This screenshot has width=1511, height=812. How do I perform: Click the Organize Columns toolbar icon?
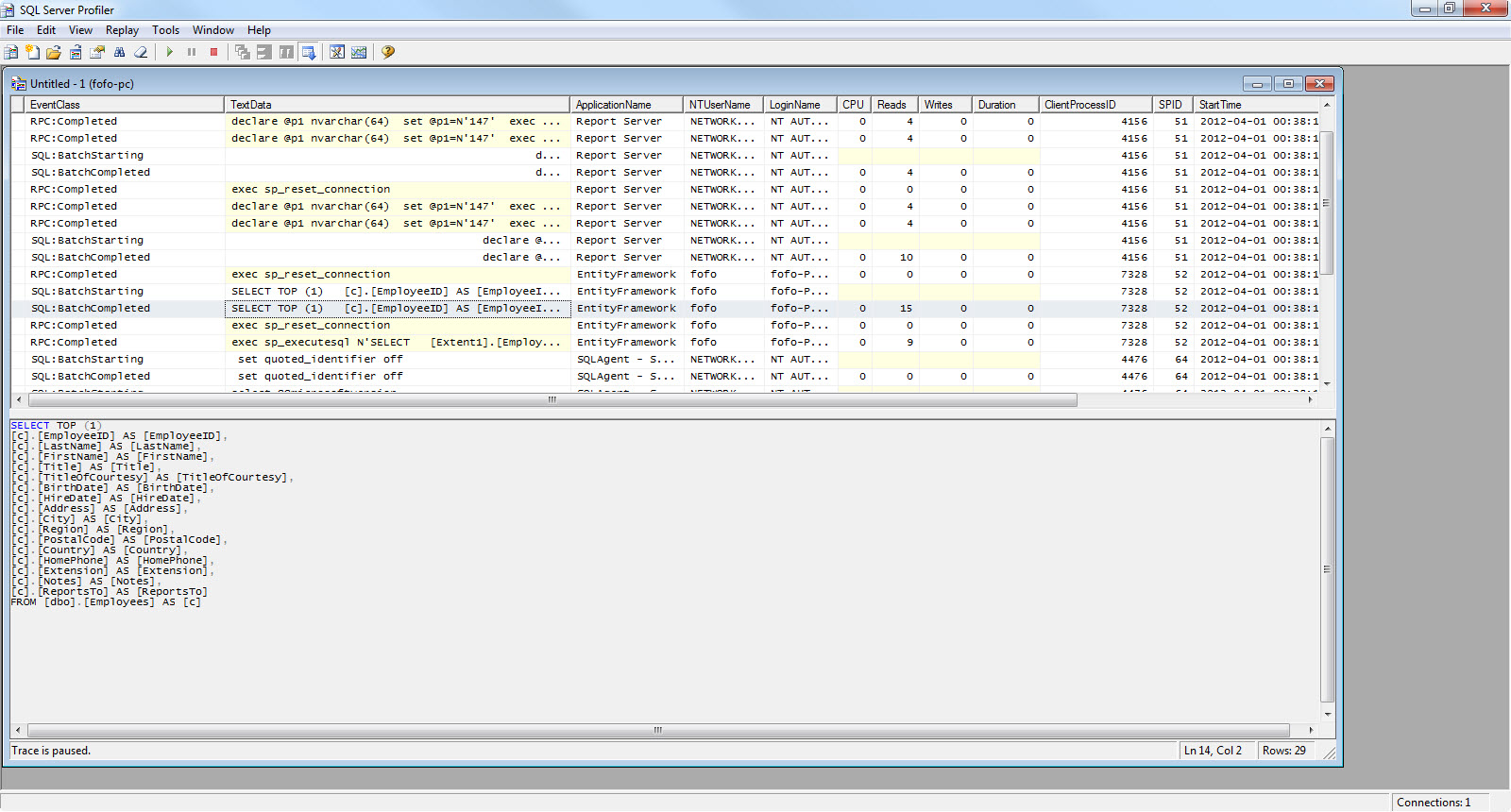pos(286,52)
